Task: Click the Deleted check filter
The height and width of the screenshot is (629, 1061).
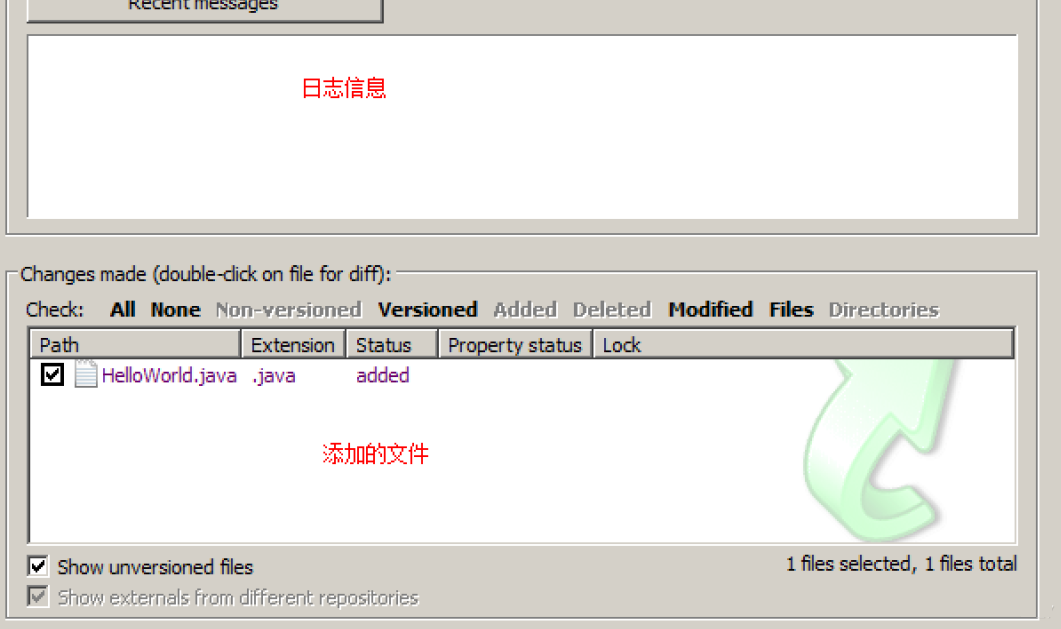Action: (x=612, y=310)
